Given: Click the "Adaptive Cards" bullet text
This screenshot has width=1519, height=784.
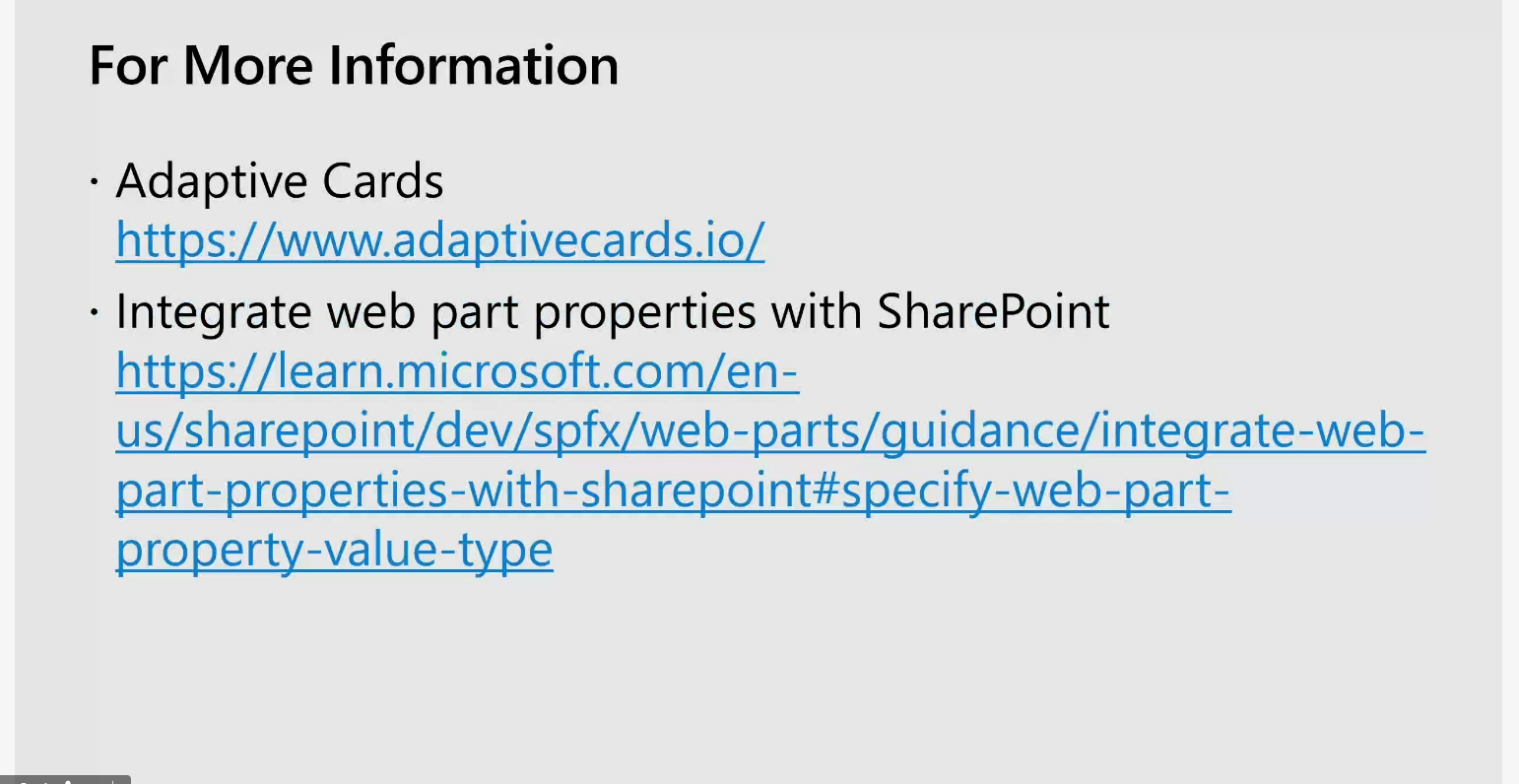Looking at the screenshot, I should 280,181.
